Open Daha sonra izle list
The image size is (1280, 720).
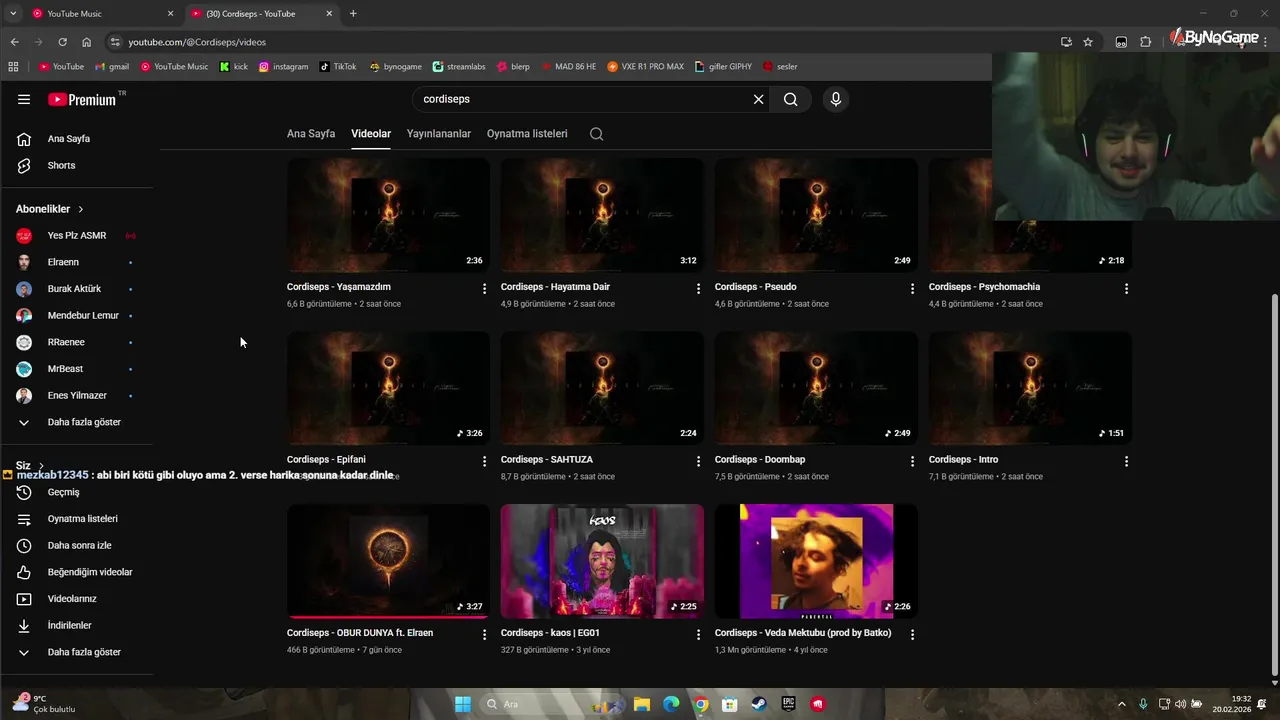pyautogui.click(x=76, y=545)
